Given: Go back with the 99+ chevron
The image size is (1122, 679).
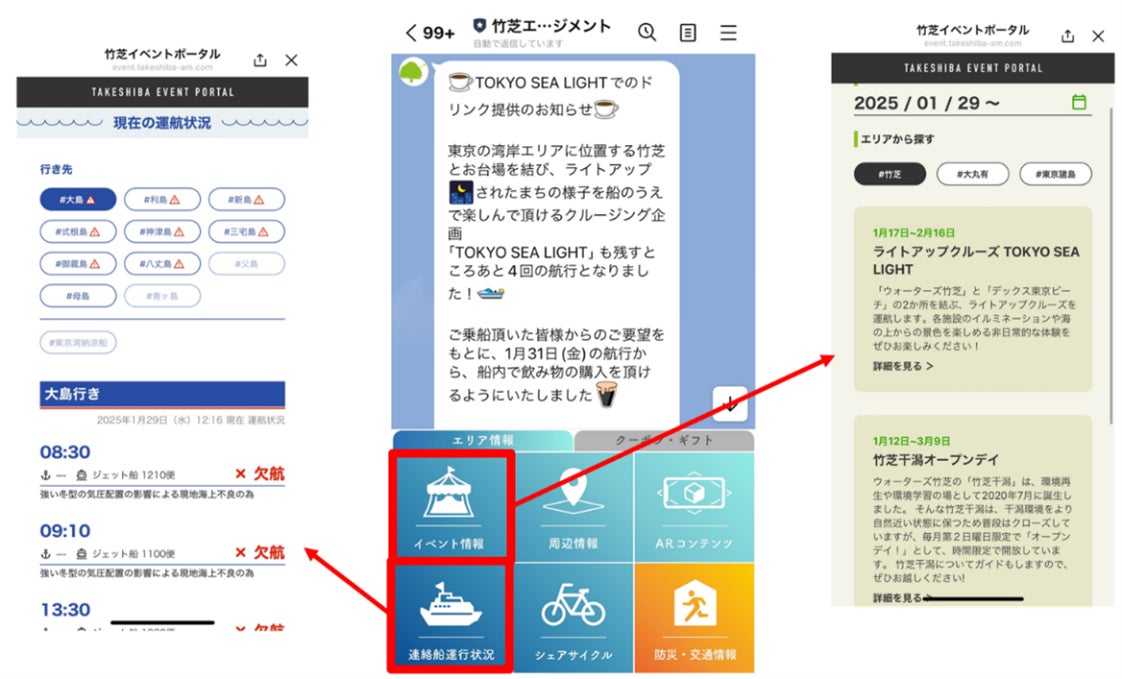Looking at the screenshot, I should pyautogui.click(x=429, y=33).
